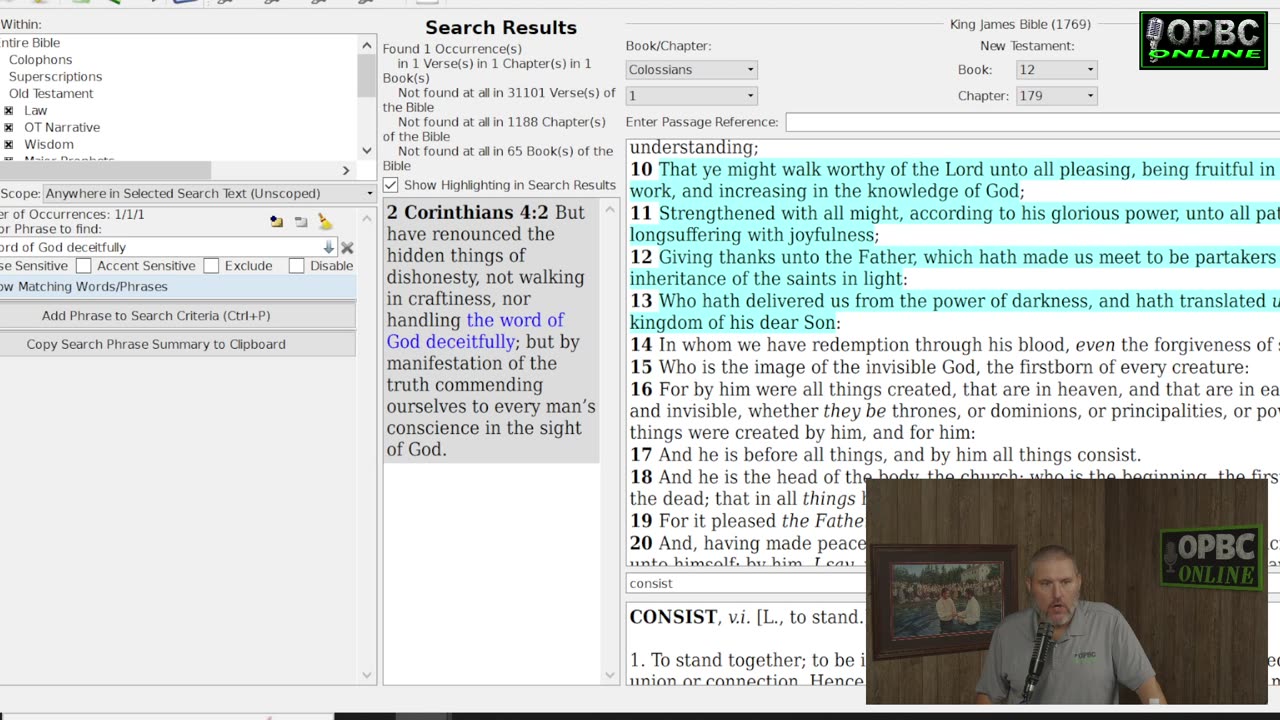The width and height of the screenshot is (1280, 720).
Task: Toggle the Disable checkbox
Action: coord(296,266)
